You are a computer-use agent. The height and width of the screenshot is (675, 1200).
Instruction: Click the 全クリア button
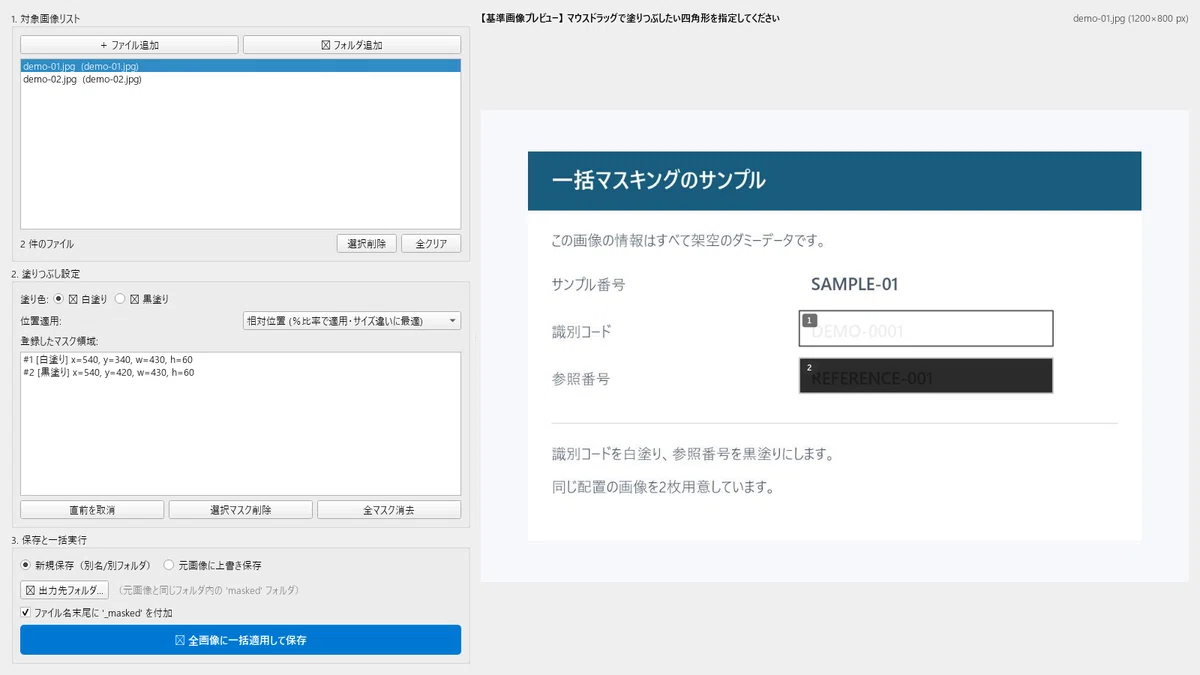pyautogui.click(x=431, y=244)
